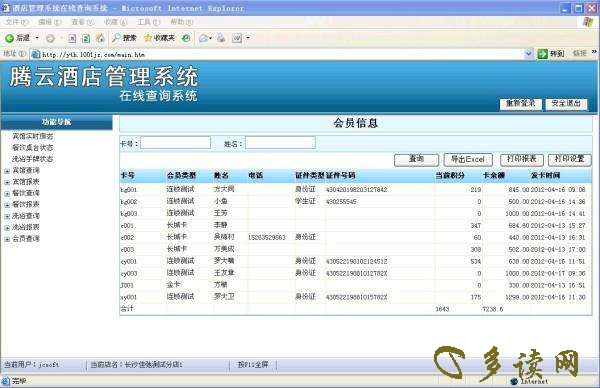Click the 卡余额 column header
This screenshot has height=388, width=600.
coord(494,176)
